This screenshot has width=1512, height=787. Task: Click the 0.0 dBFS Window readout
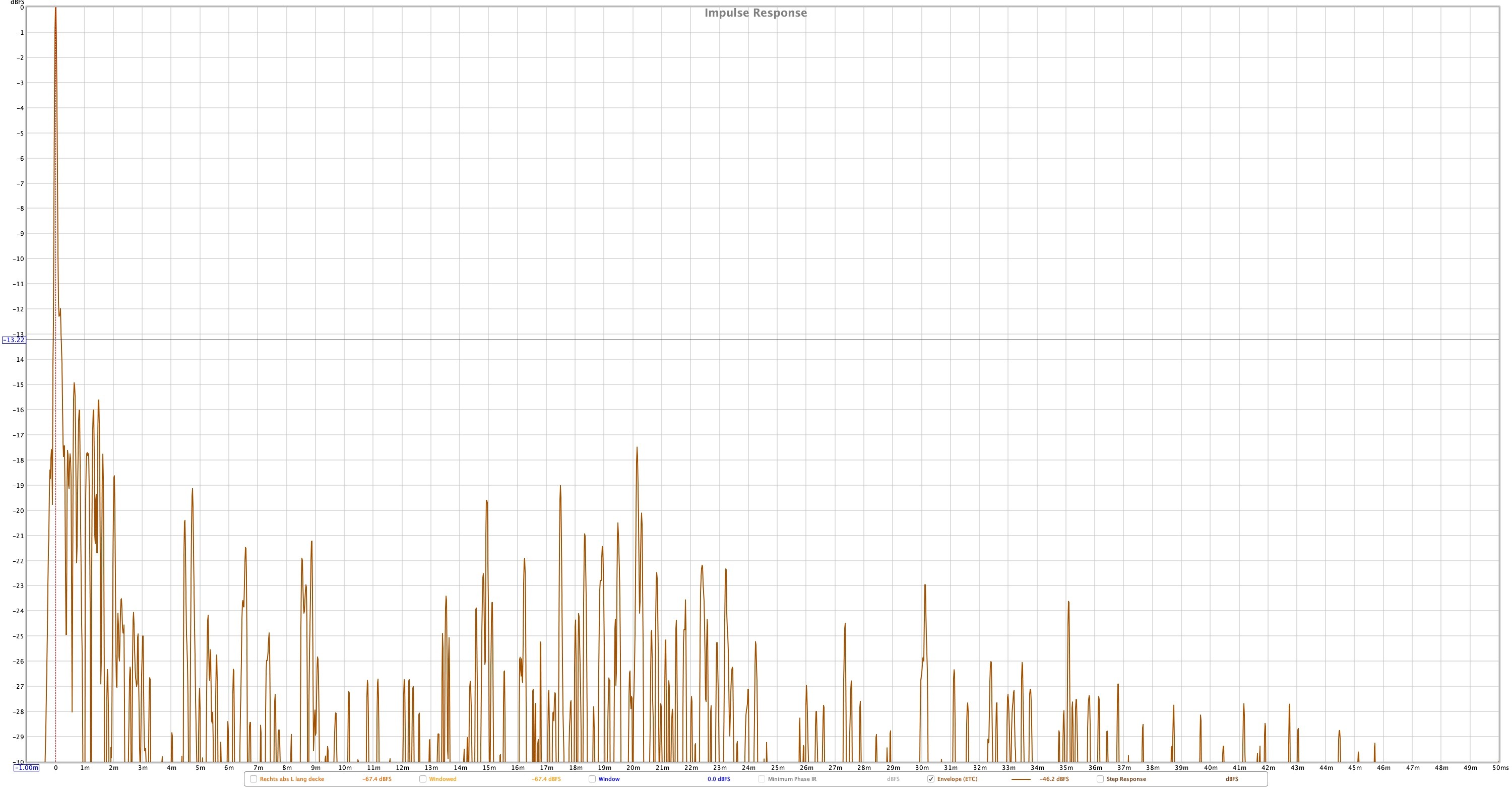(718, 779)
